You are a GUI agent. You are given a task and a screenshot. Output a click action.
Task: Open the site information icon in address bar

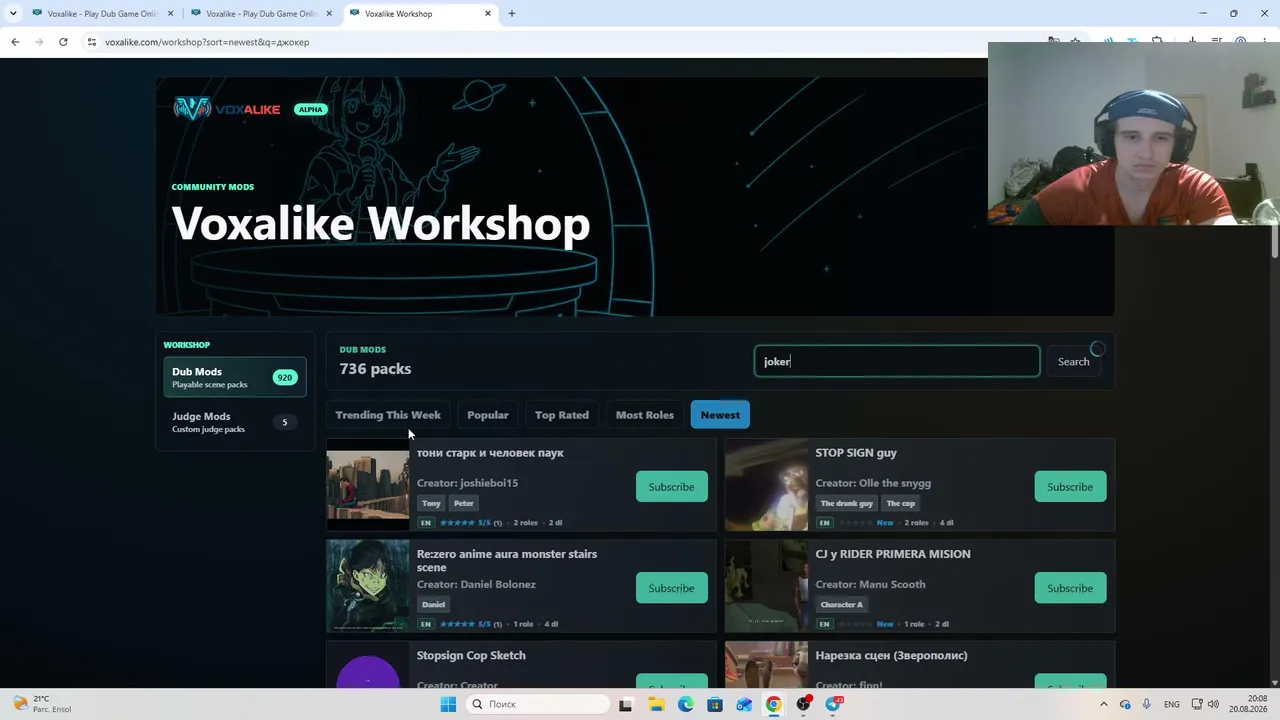click(x=91, y=42)
